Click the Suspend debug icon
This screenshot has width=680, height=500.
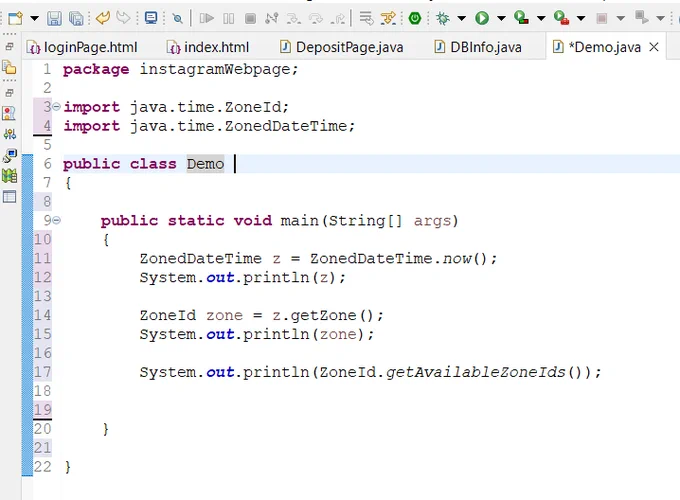[229, 18]
